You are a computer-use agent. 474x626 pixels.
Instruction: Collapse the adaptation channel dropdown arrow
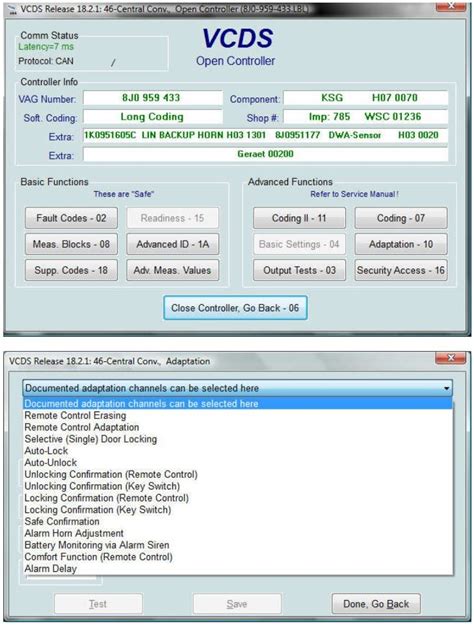click(446, 388)
